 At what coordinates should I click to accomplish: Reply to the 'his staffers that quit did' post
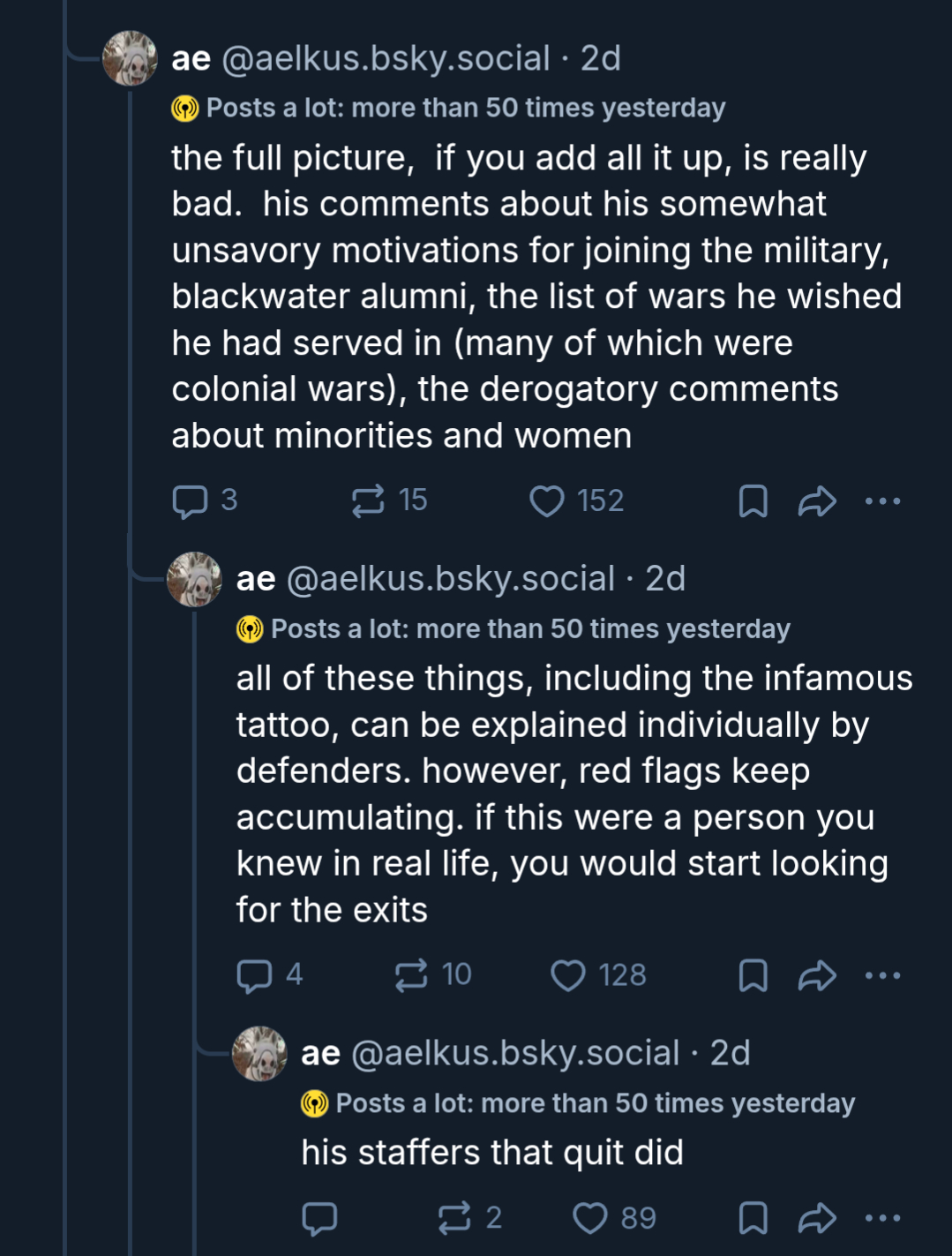click(319, 1218)
